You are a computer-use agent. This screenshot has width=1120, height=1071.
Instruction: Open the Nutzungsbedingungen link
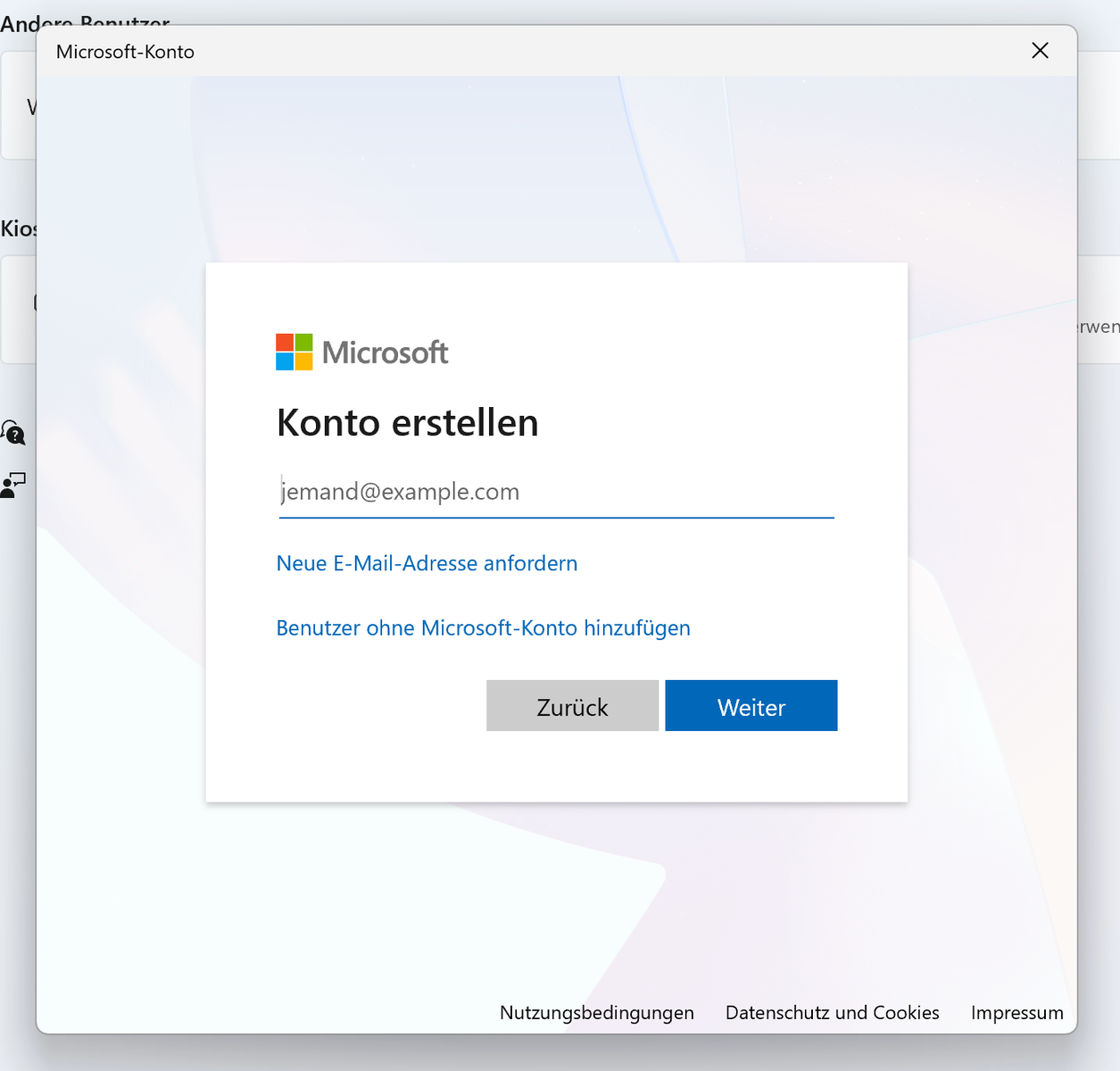tap(597, 1013)
